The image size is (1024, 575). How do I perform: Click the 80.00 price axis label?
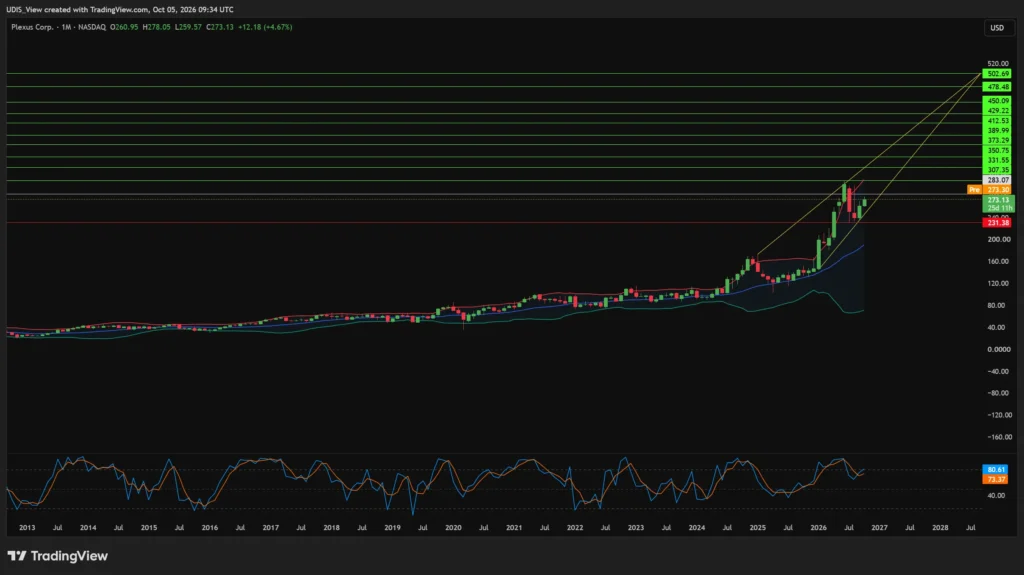click(996, 306)
